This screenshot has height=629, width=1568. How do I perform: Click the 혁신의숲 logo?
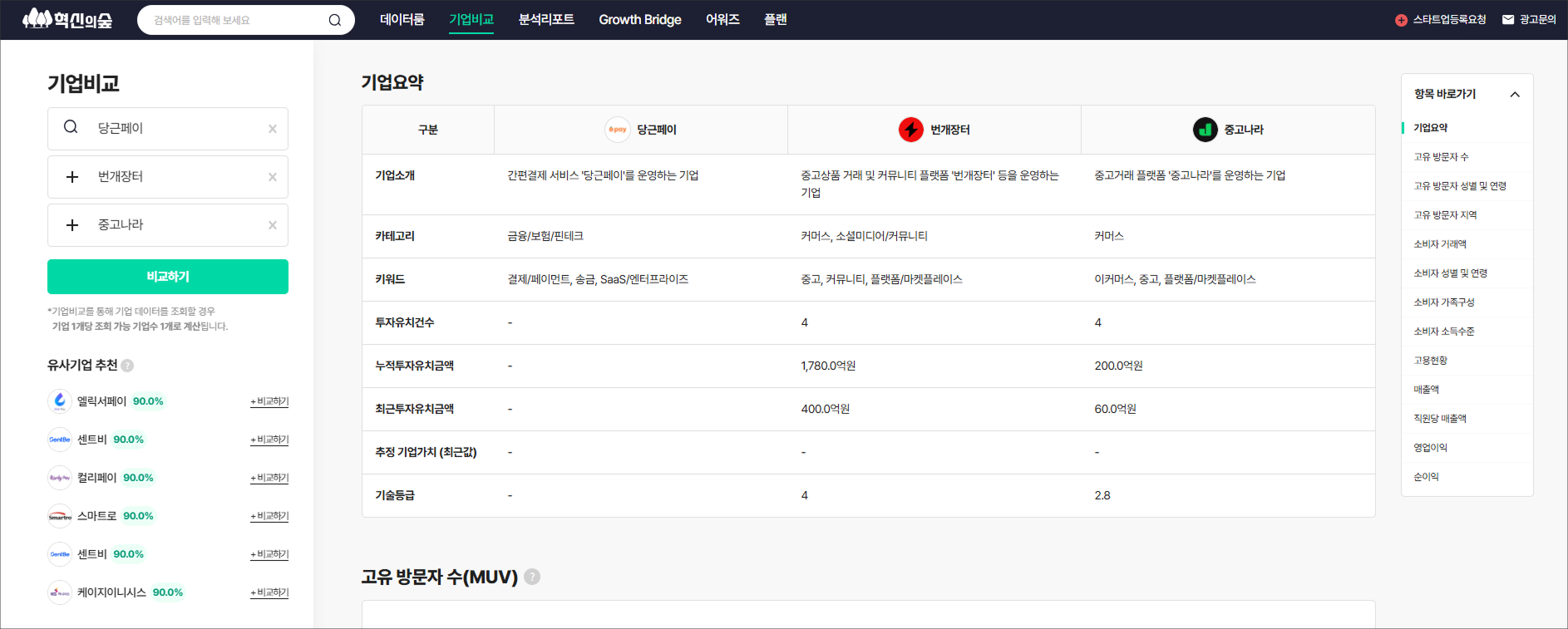tap(67, 19)
